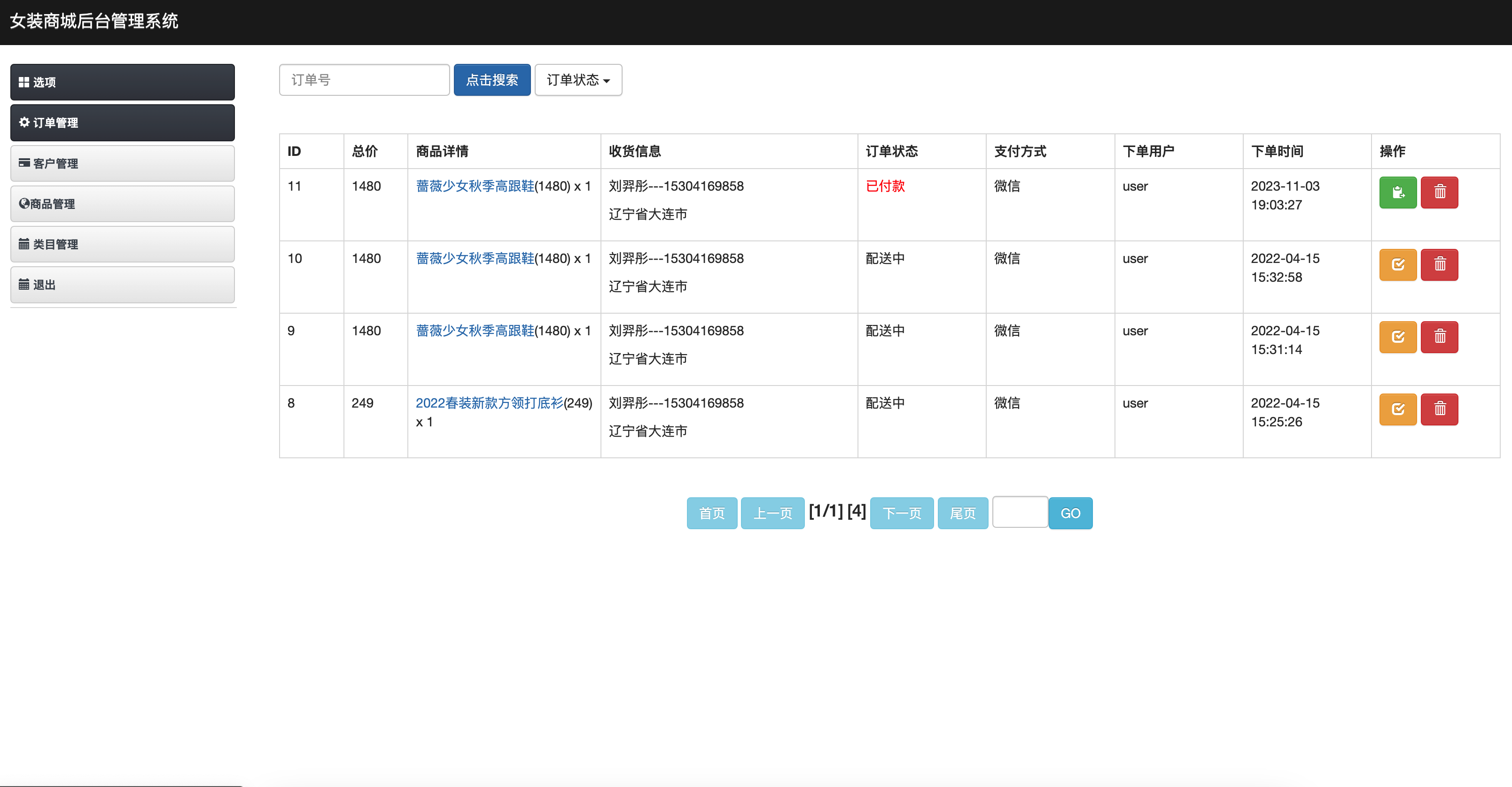Open the 选项 sidebar panel icon

[x=24, y=82]
